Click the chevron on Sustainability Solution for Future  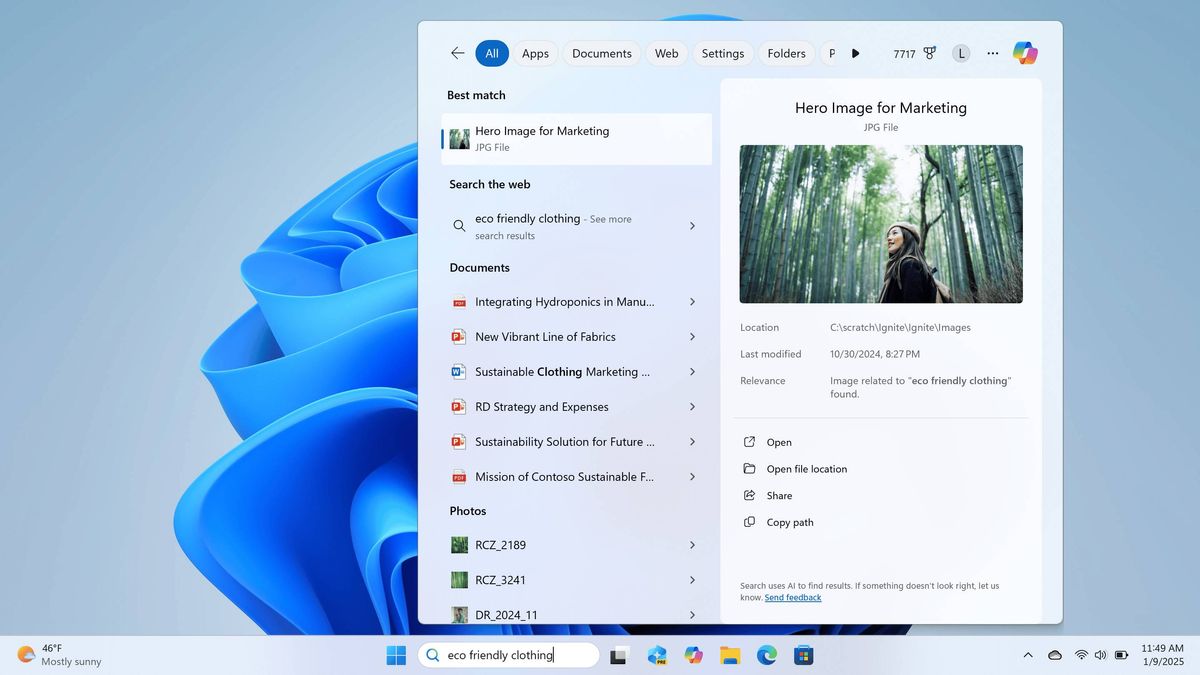pos(691,441)
